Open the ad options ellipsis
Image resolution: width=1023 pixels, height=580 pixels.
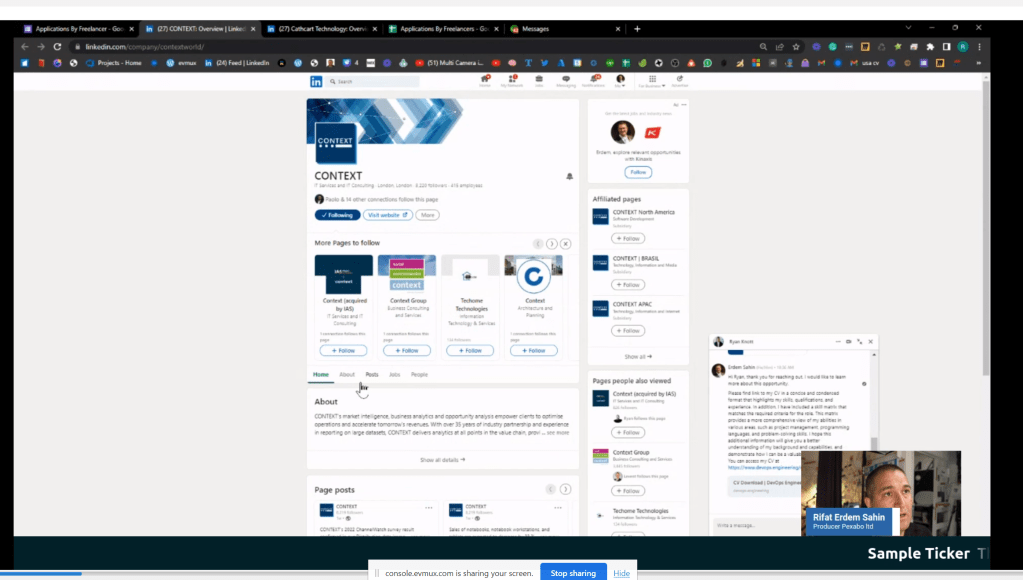click(x=684, y=105)
